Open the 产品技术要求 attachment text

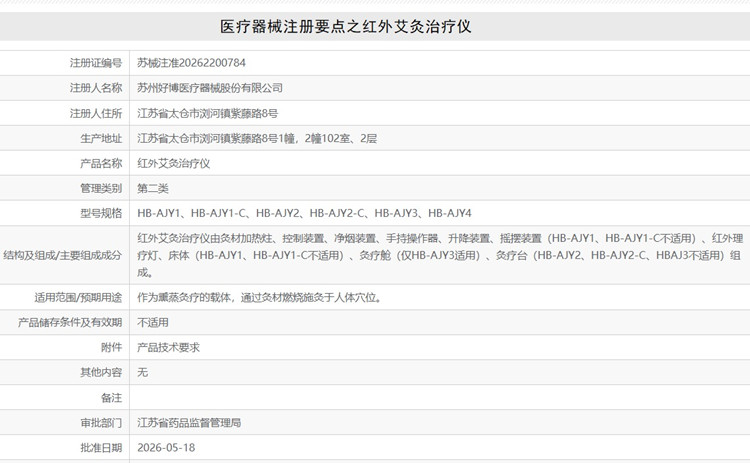point(168,347)
